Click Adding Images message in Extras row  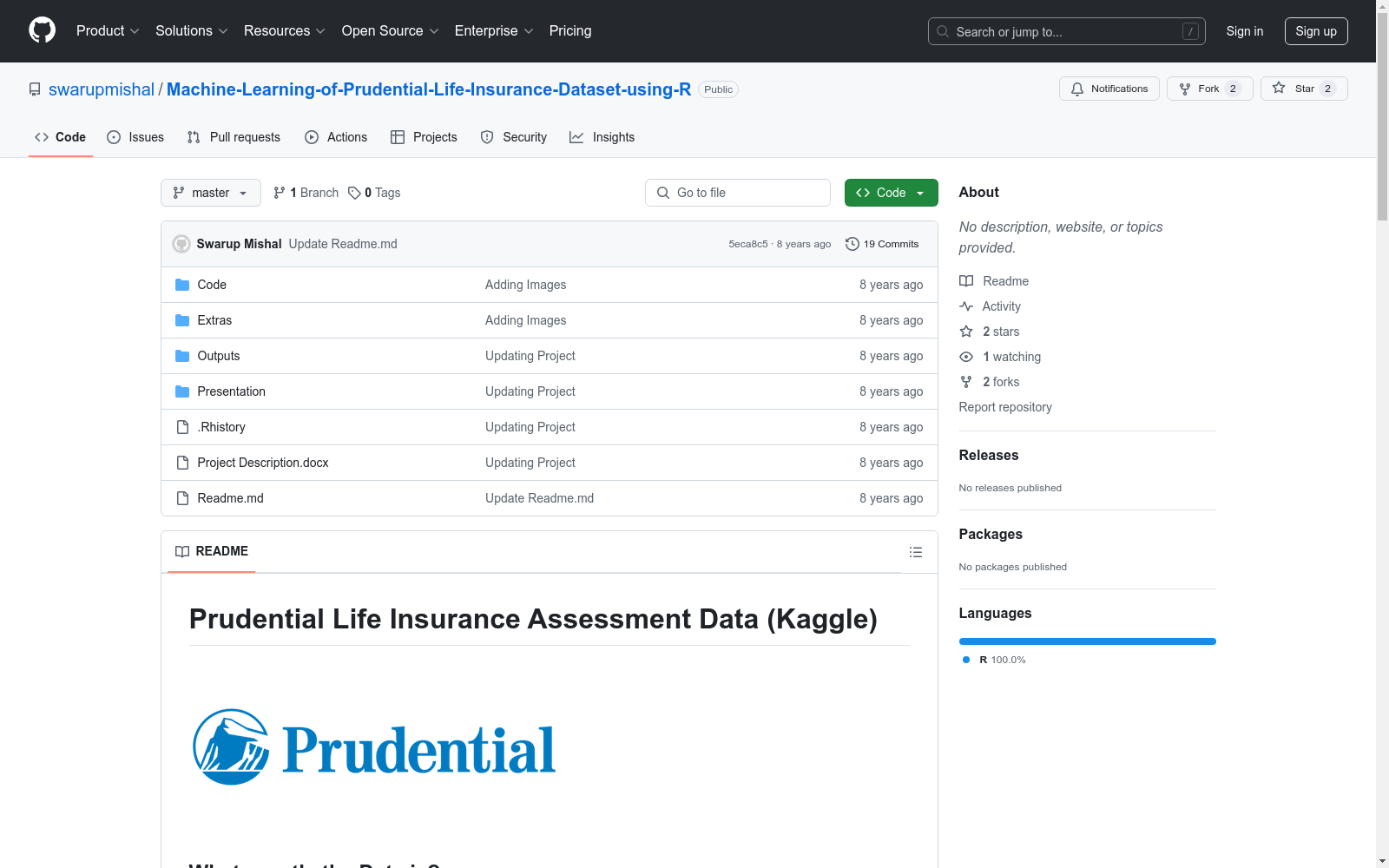[526, 320]
